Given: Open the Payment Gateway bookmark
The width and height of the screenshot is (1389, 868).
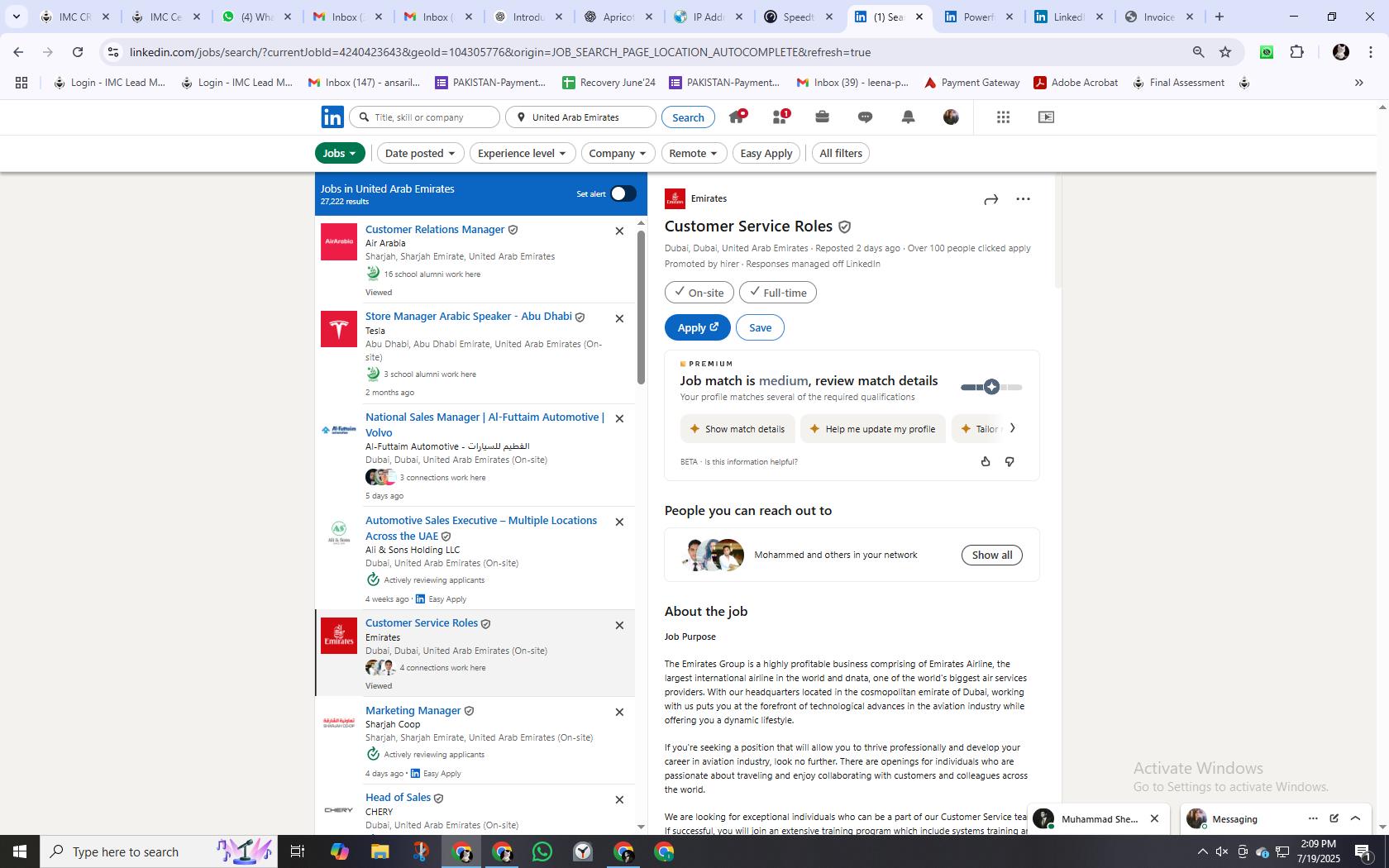Looking at the screenshot, I should (x=971, y=83).
